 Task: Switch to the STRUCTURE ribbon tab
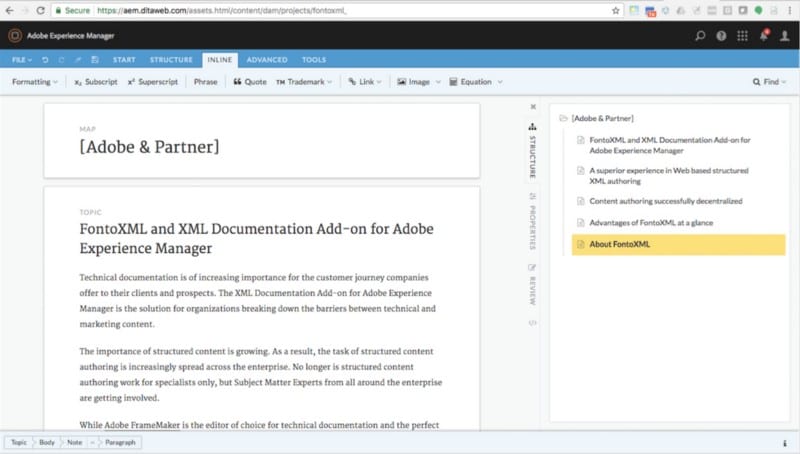coord(171,60)
